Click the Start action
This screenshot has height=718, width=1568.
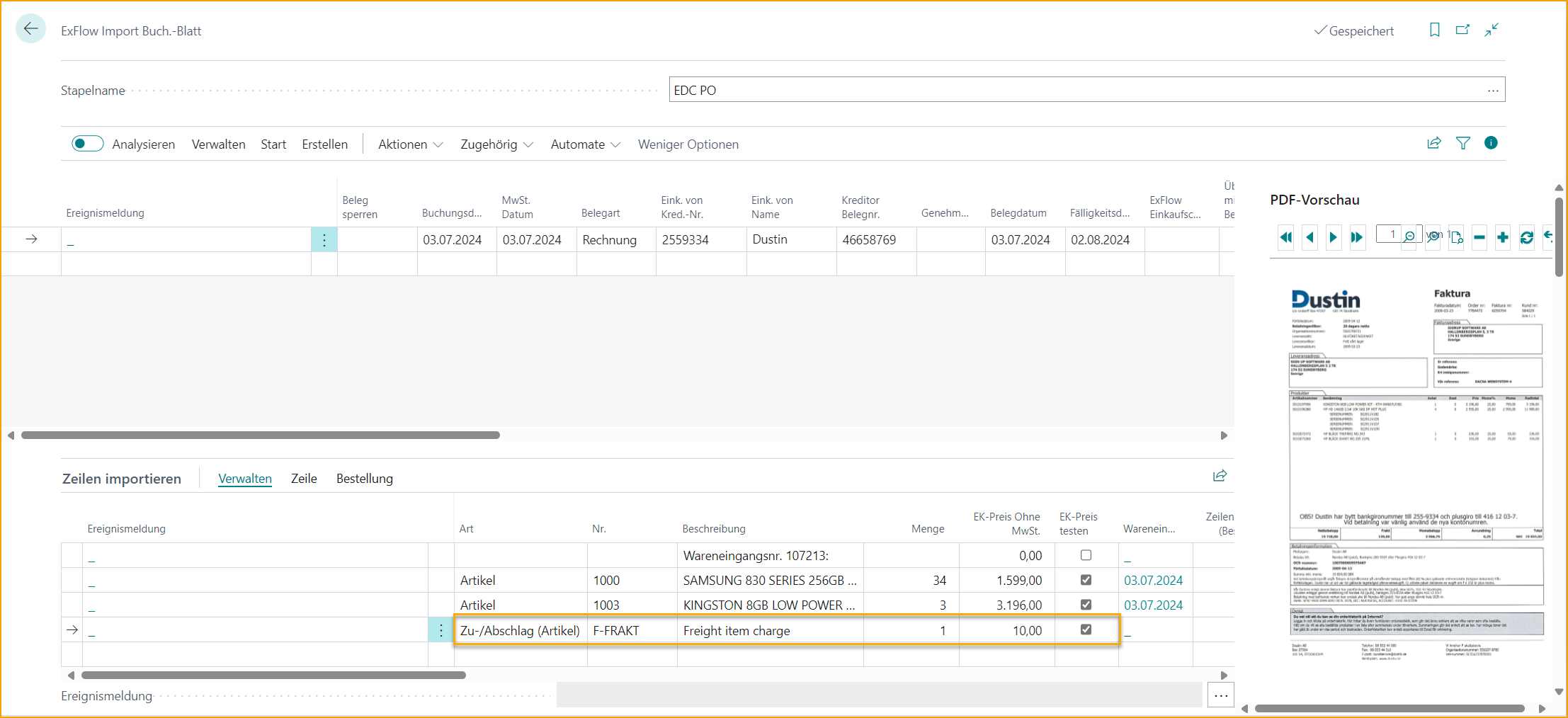click(273, 144)
